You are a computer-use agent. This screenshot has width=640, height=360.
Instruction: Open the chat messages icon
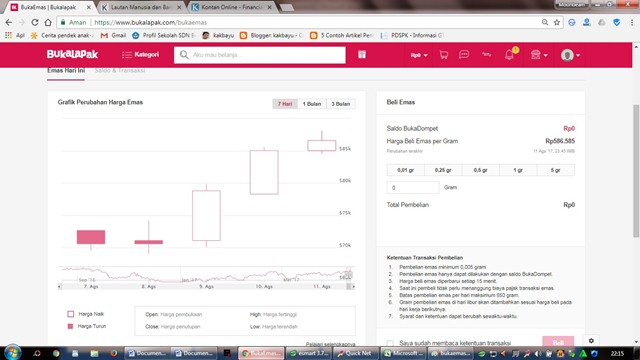[x=464, y=54]
